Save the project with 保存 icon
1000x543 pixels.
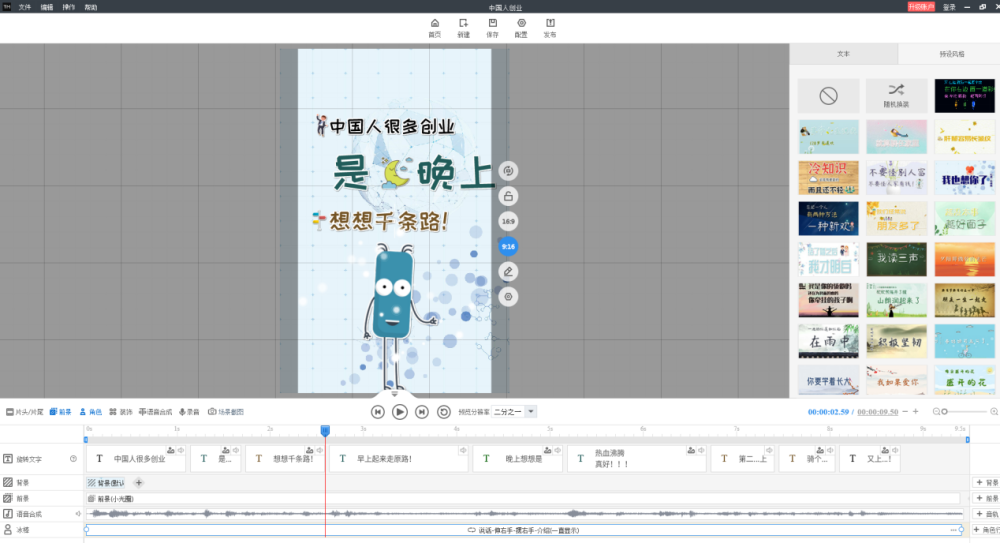coord(492,27)
